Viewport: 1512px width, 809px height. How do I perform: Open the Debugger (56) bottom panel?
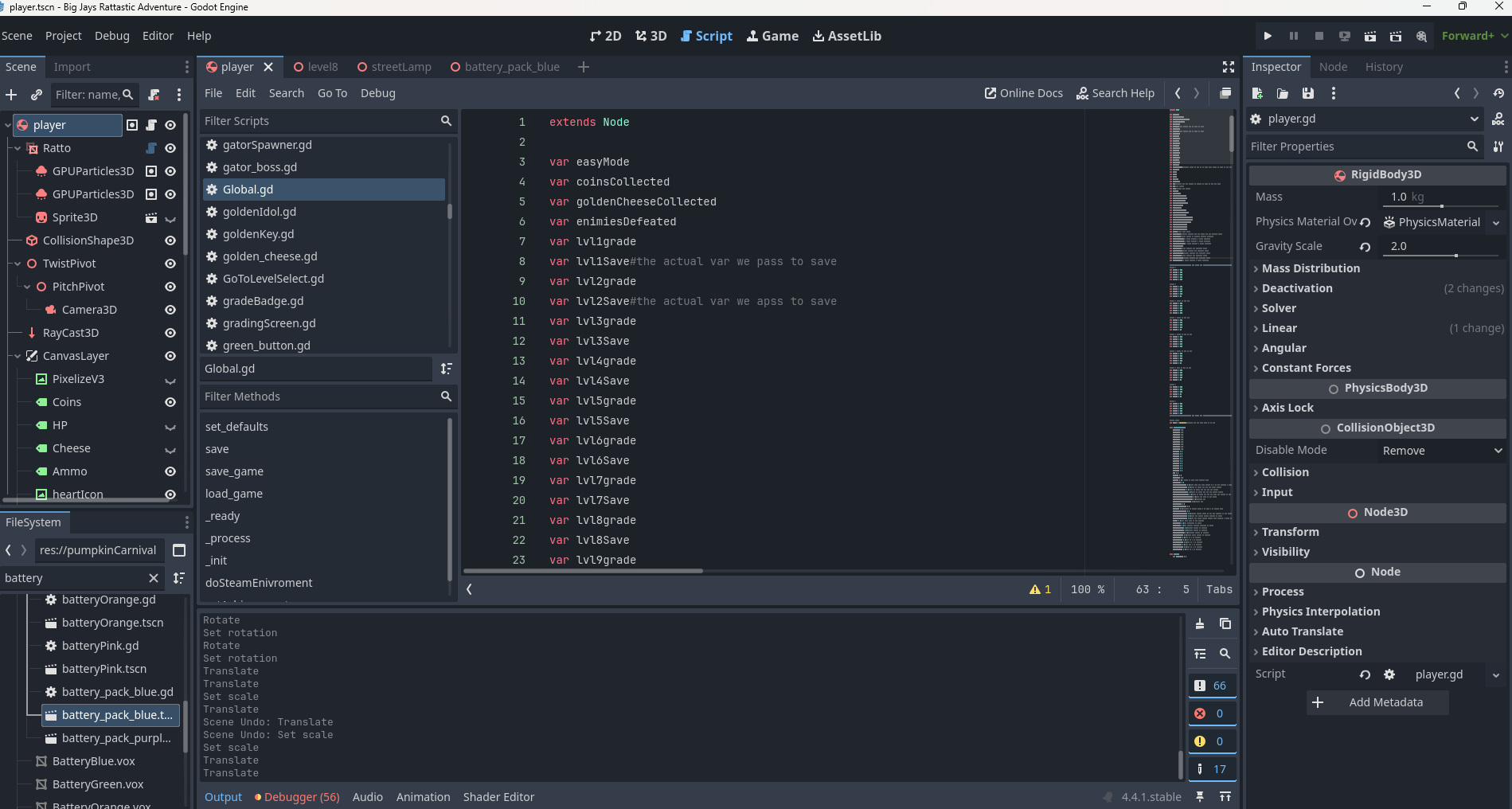297,797
